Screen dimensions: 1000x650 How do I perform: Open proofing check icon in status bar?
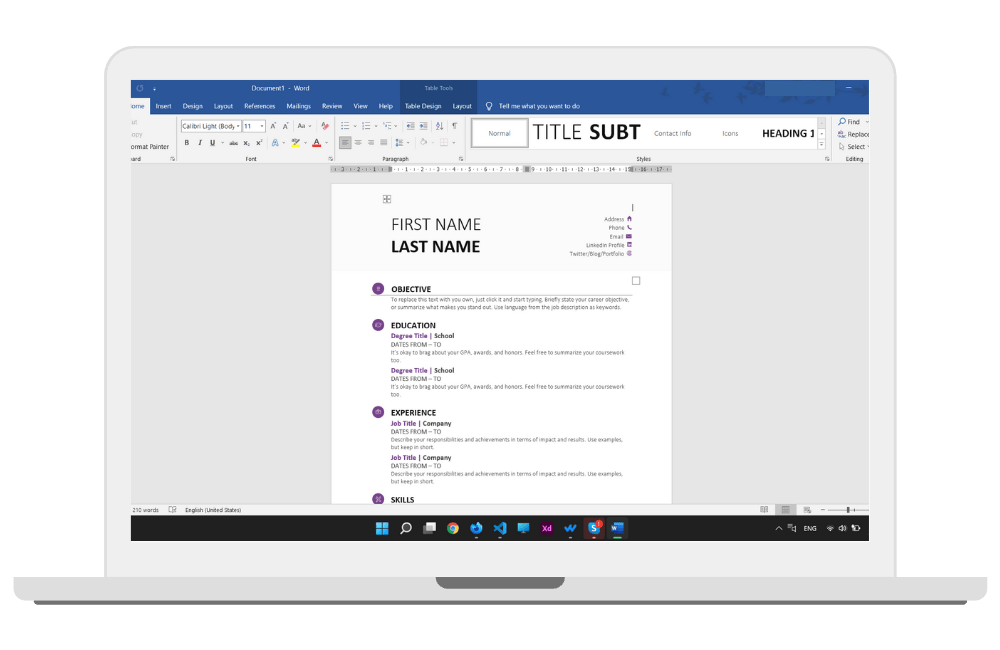point(172,510)
